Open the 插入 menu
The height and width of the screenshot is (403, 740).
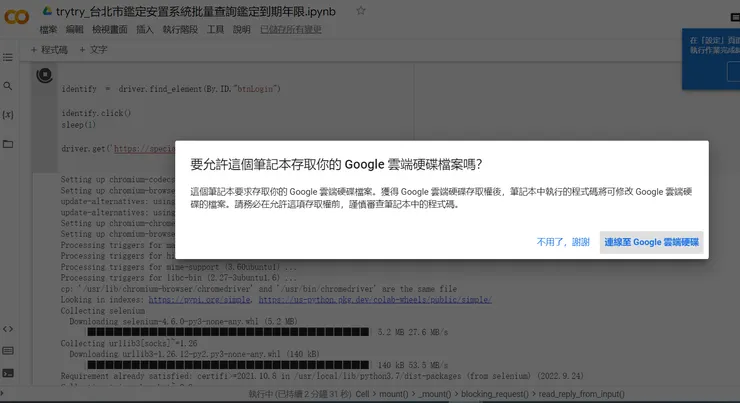(x=145, y=30)
